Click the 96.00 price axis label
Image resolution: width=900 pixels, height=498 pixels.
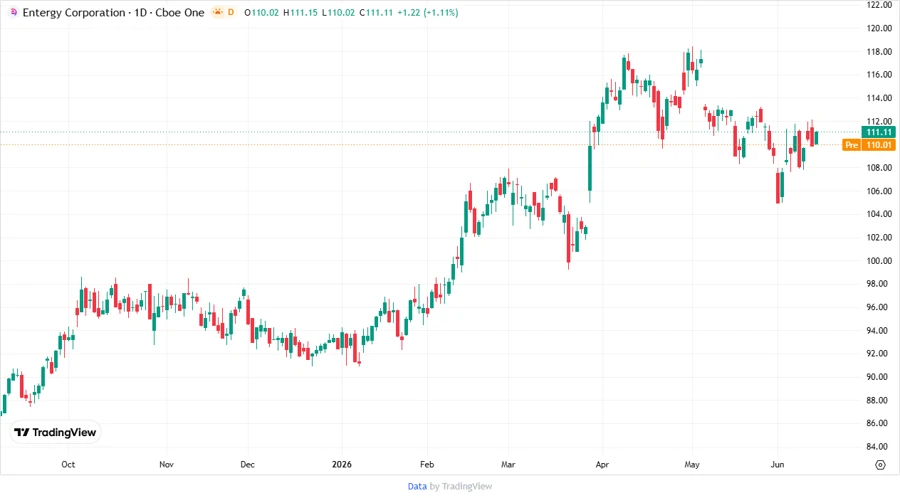879,308
